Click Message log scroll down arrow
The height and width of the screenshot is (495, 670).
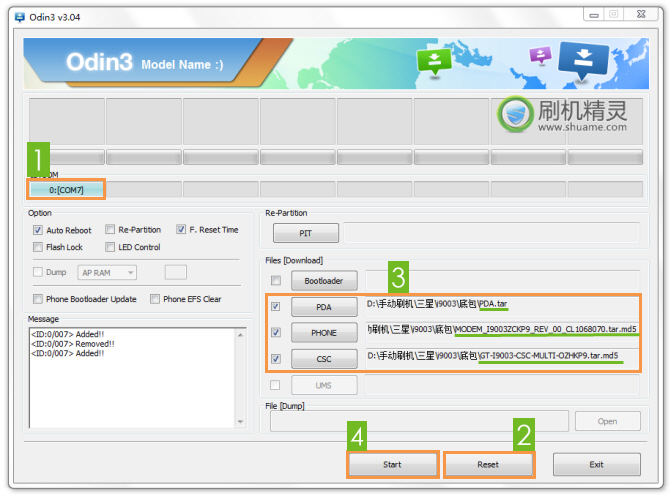pos(241,421)
